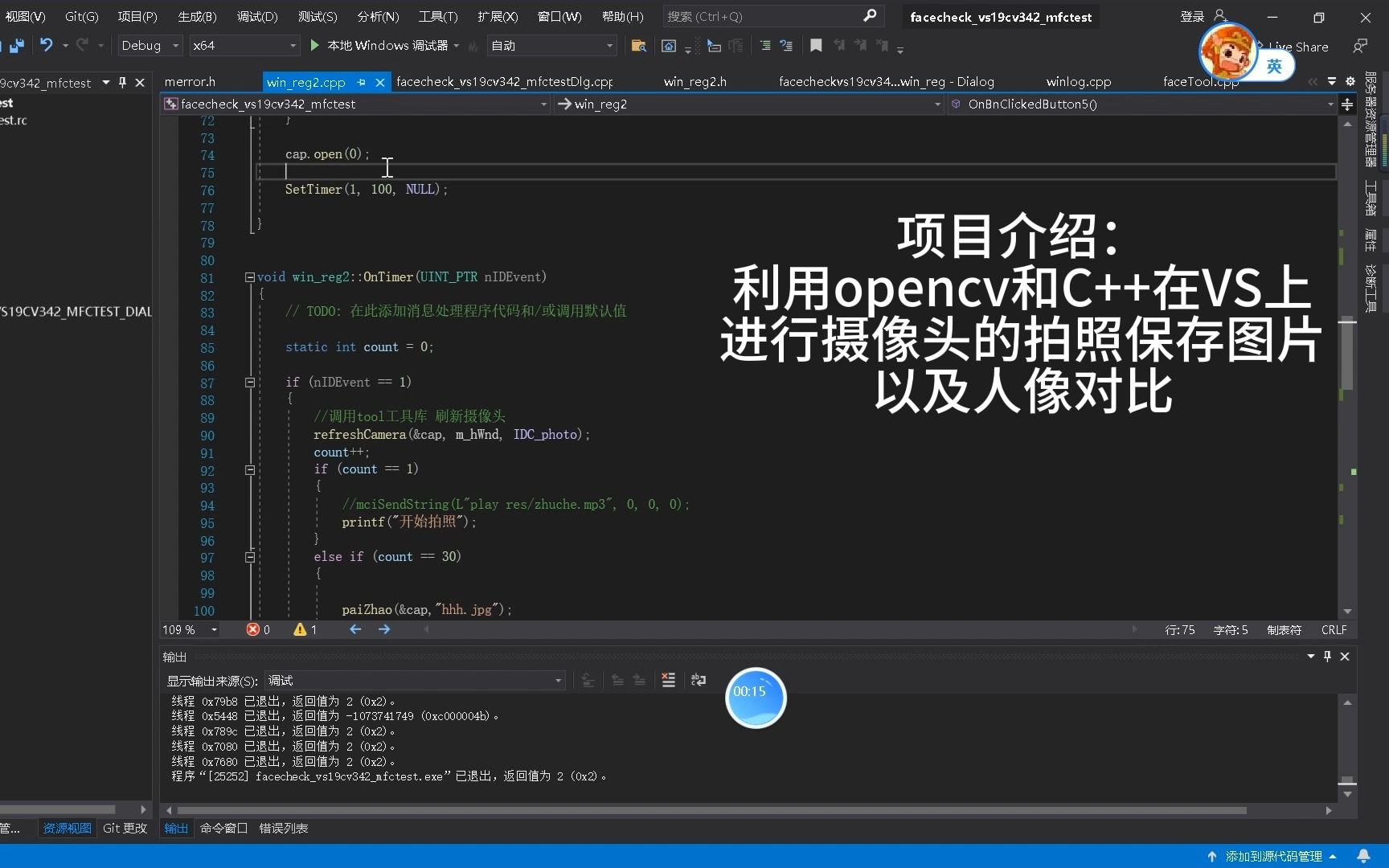Click the Undo arrow icon
This screenshot has width=1389, height=868.
click(x=46, y=46)
